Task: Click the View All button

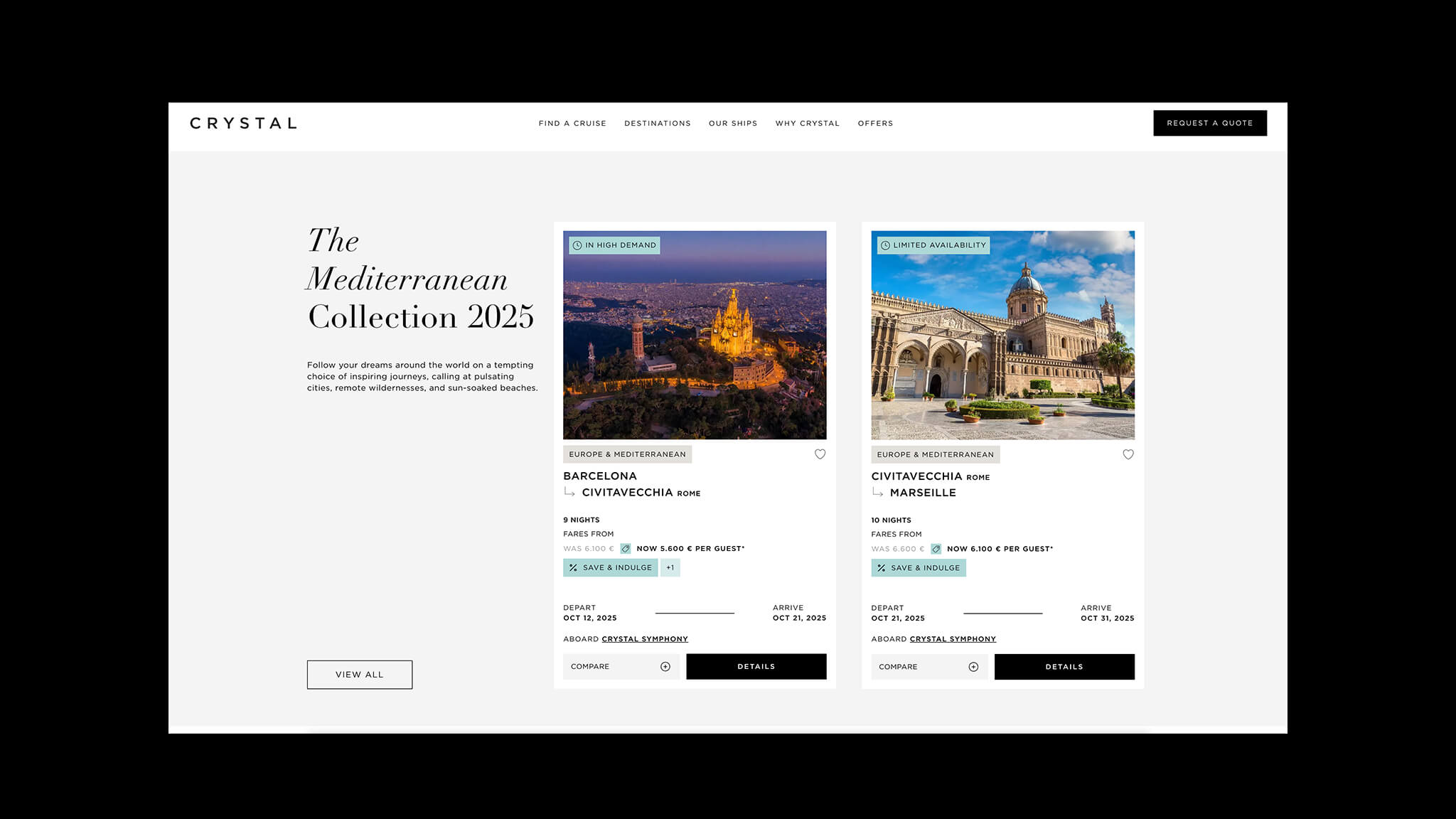Action: coord(360,675)
